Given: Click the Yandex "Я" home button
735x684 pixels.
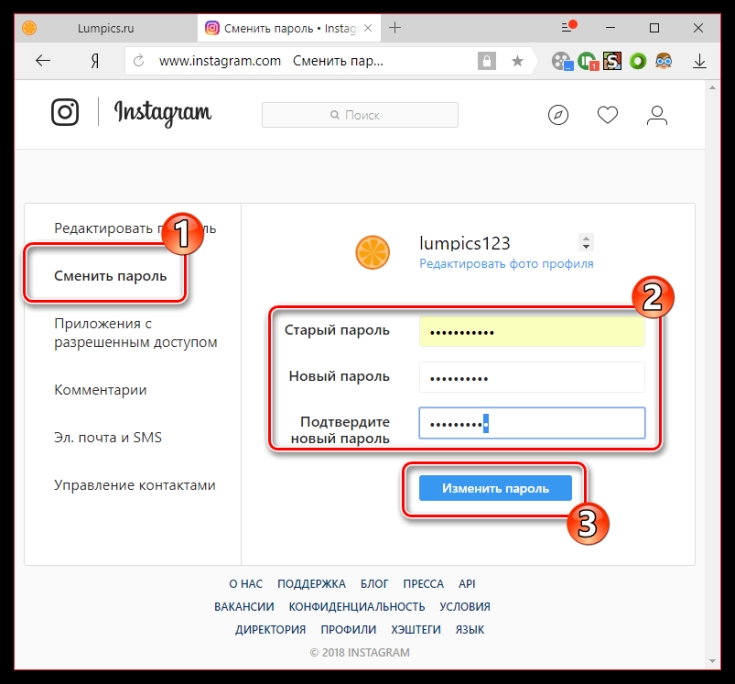Looking at the screenshot, I should click(95, 61).
